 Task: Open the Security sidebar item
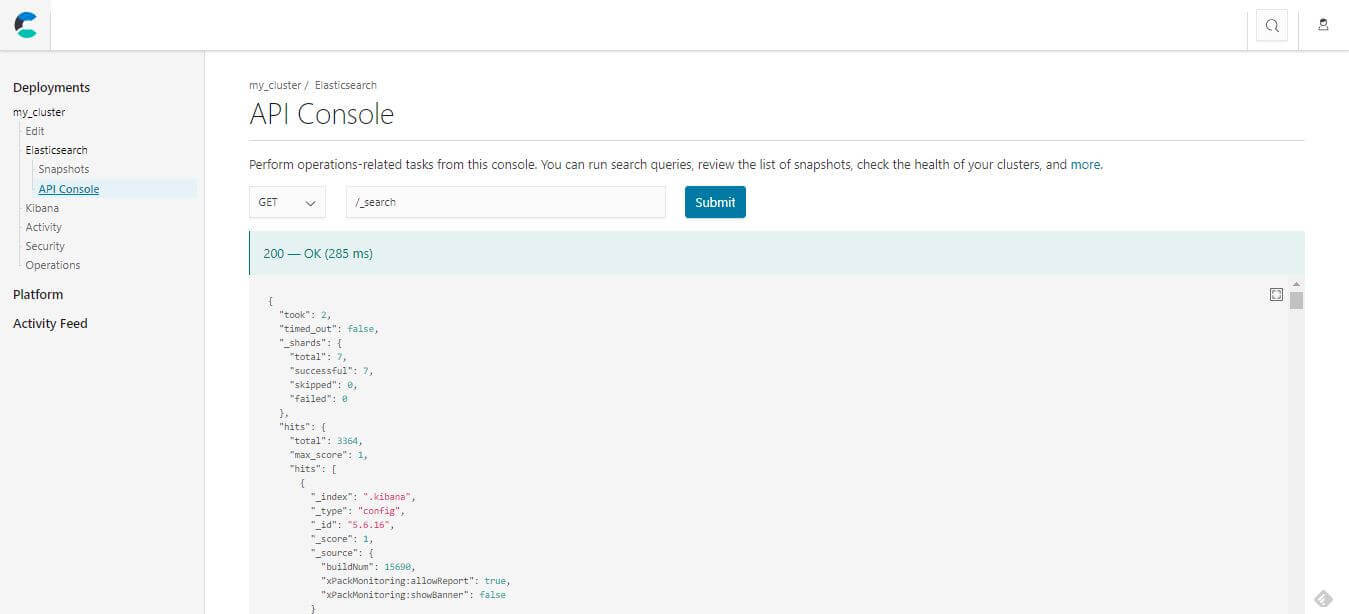(45, 246)
